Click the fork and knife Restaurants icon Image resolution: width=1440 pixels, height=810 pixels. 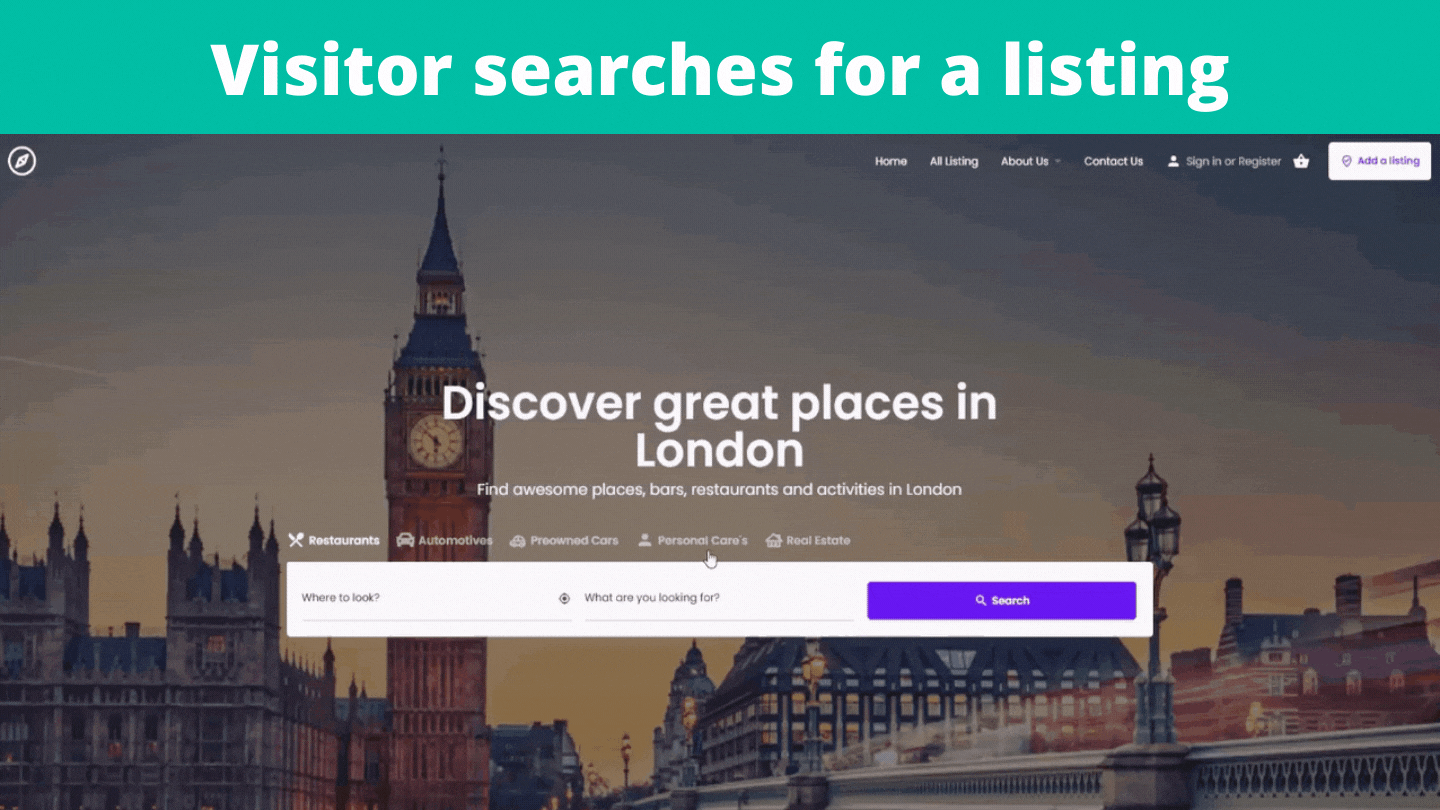click(x=295, y=540)
